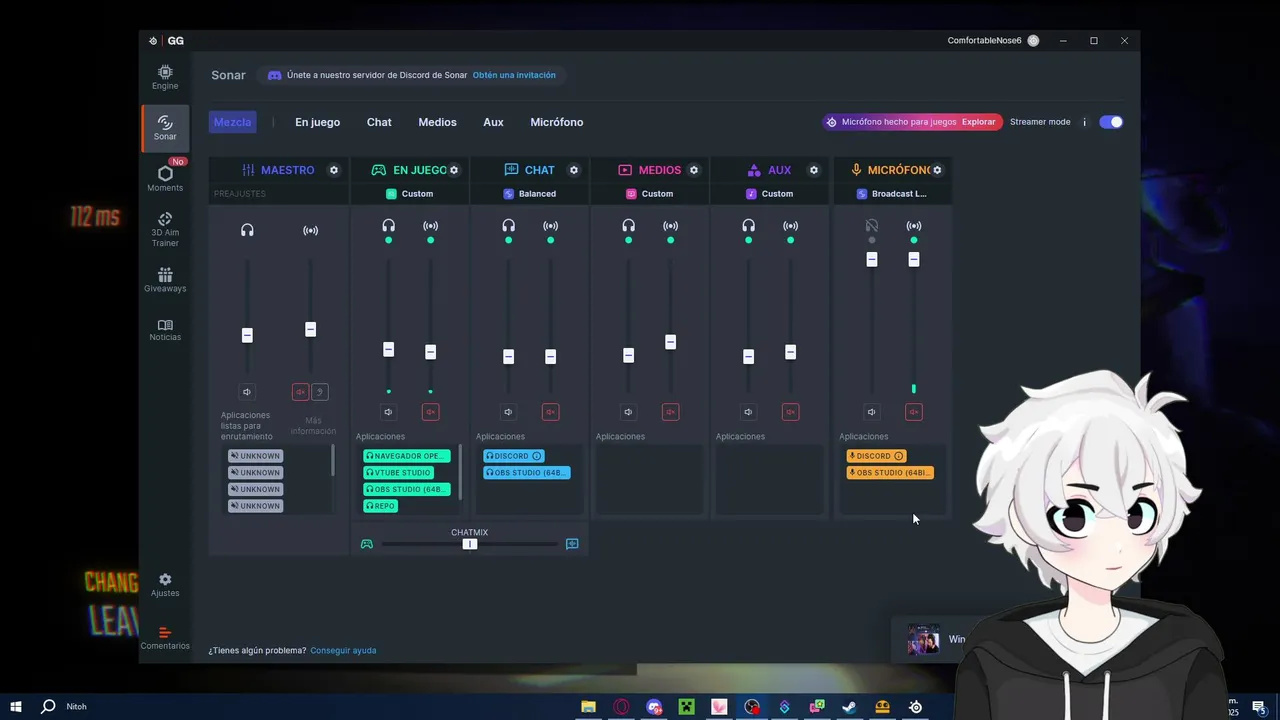This screenshot has width=1280, height=720.
Task: Click Más información under Maestro
Action: pyautogui.click(x=313, y=426)
